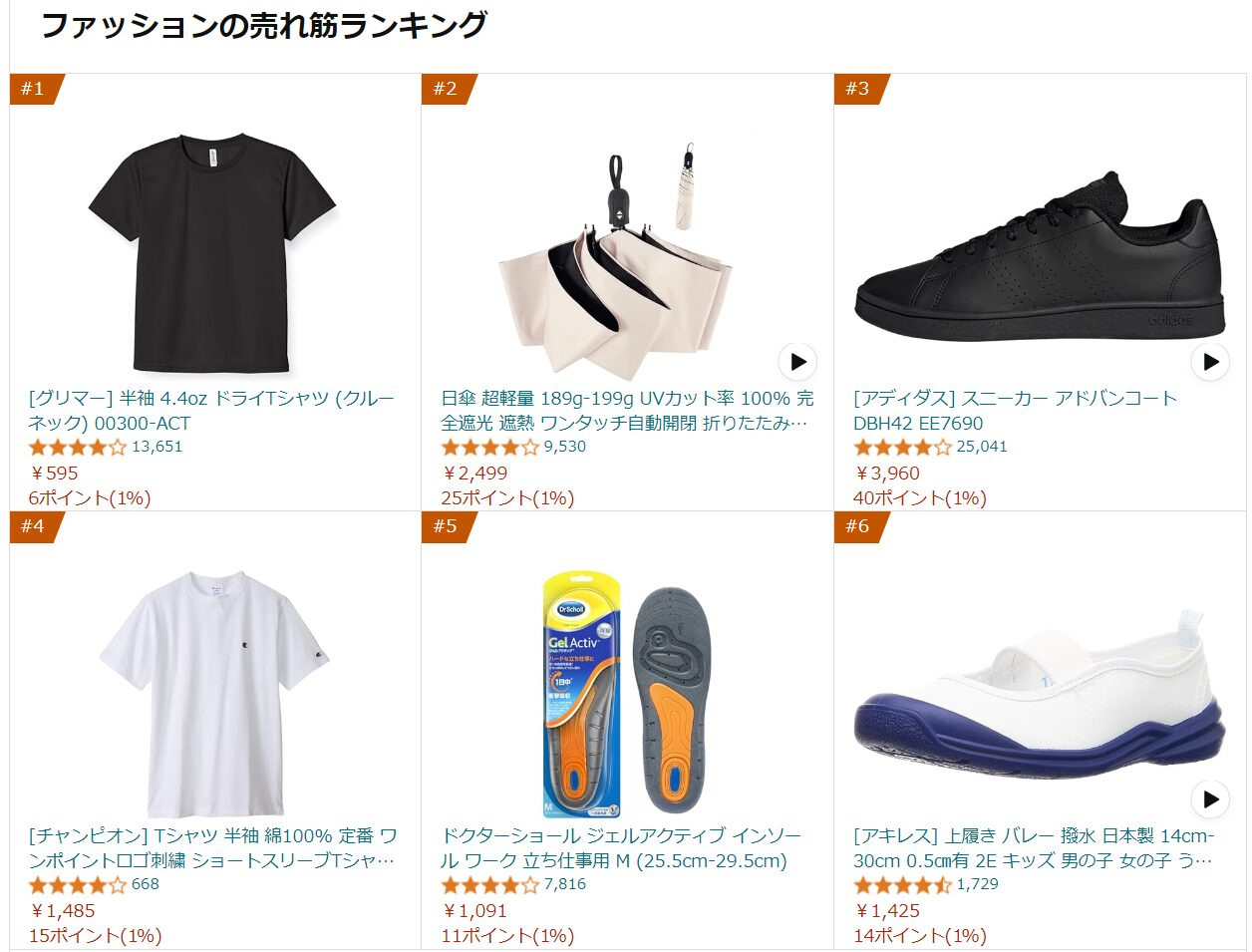1252x952 pixels.
Task: Click the star rating of the Glimmer T-shirt
Action: click(78, 448)
